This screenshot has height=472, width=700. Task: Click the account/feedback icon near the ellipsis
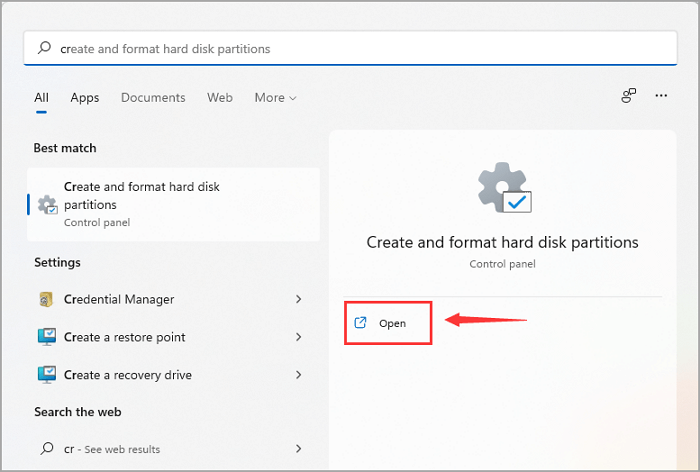[x=629, y=96]
